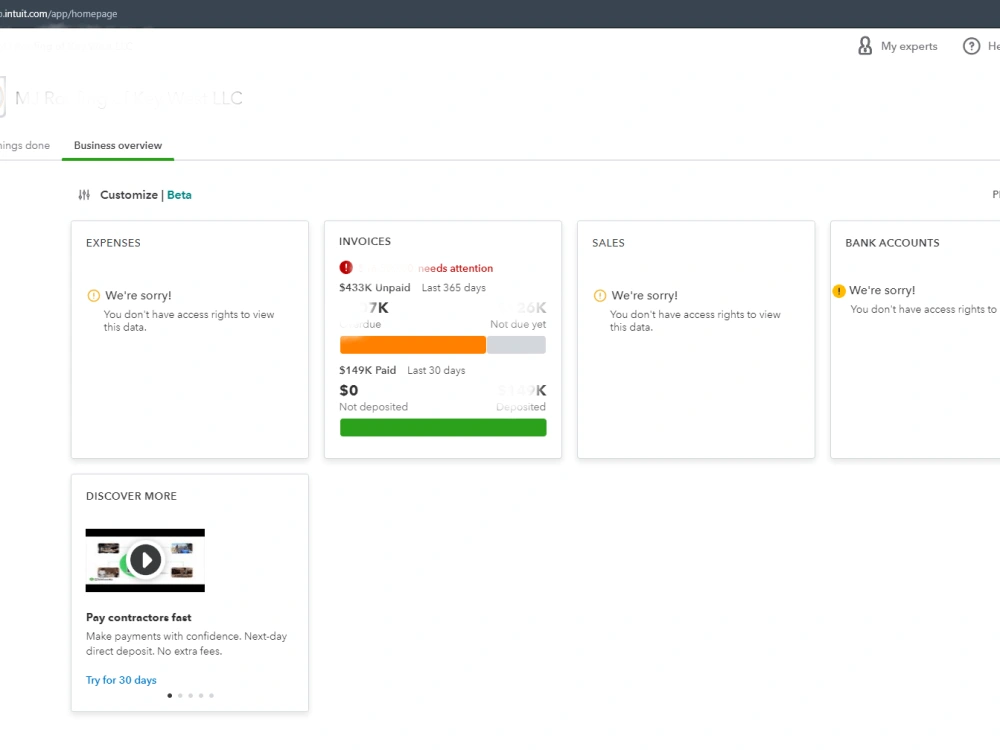Click the Not deposited label
Viewport: 1000px width, 750px height.
tap(373, 407)
